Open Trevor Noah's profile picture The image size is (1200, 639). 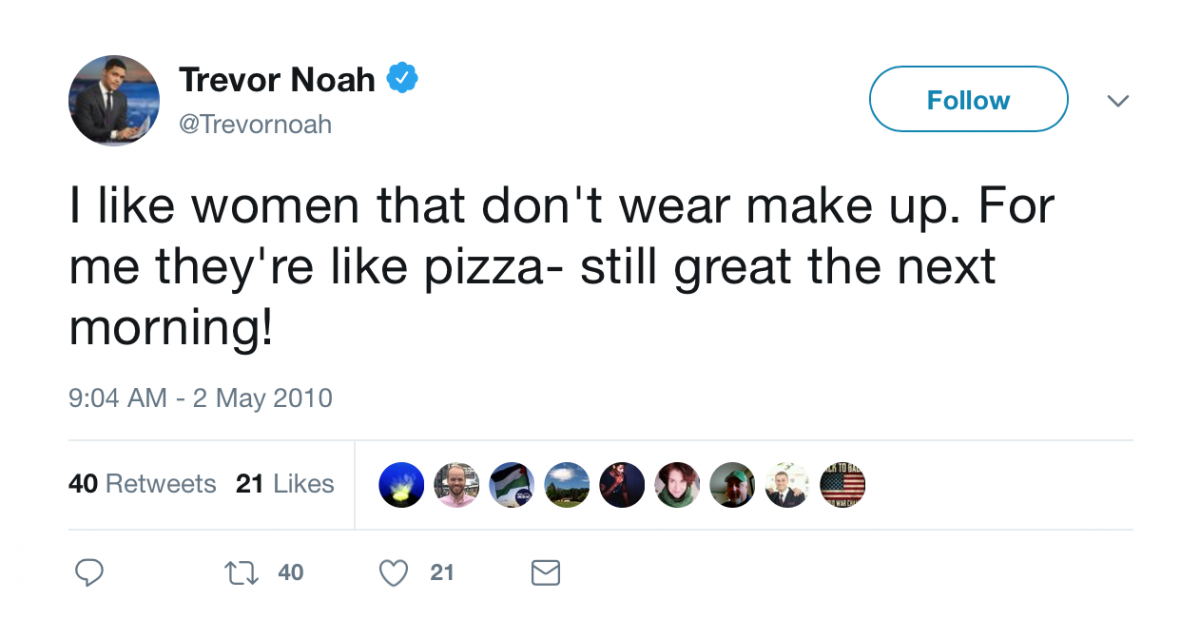pos(114,100)
